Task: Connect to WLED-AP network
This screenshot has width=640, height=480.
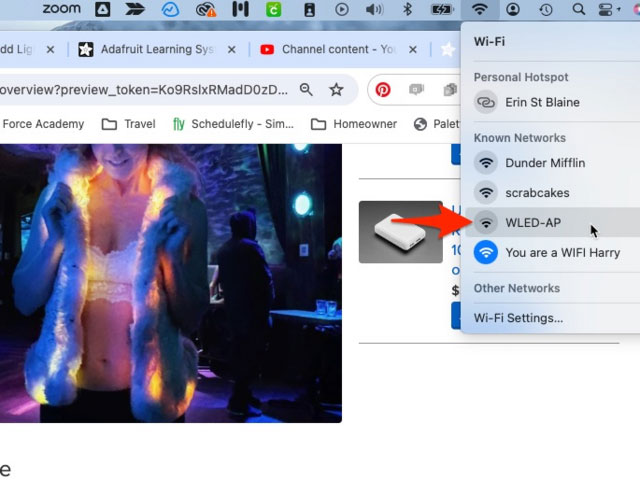Action: pos(553,222)
